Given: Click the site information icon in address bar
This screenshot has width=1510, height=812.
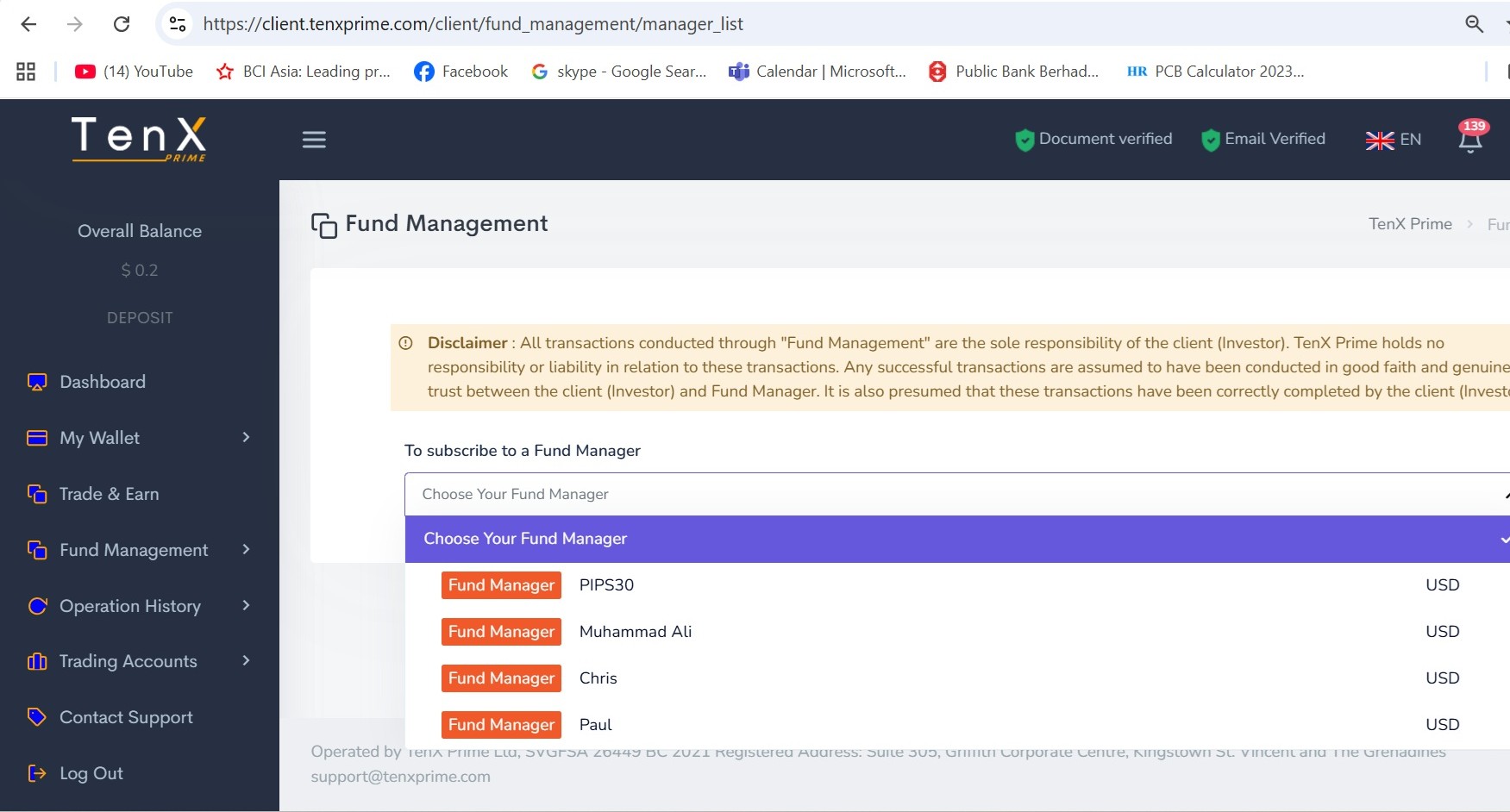Looking at the screenshot, I should point(178,24).
